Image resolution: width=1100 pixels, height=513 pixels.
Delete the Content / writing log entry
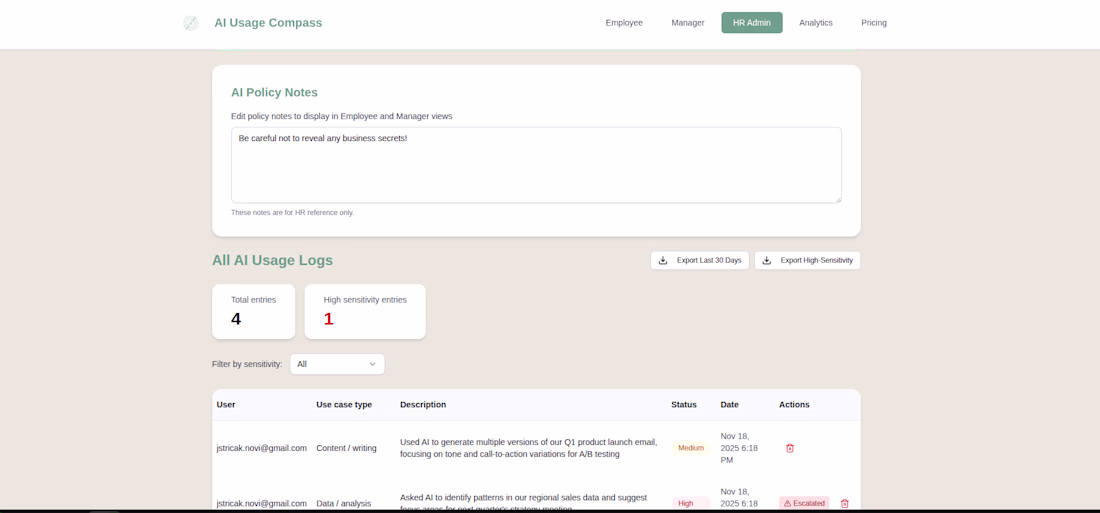[790, 448]
